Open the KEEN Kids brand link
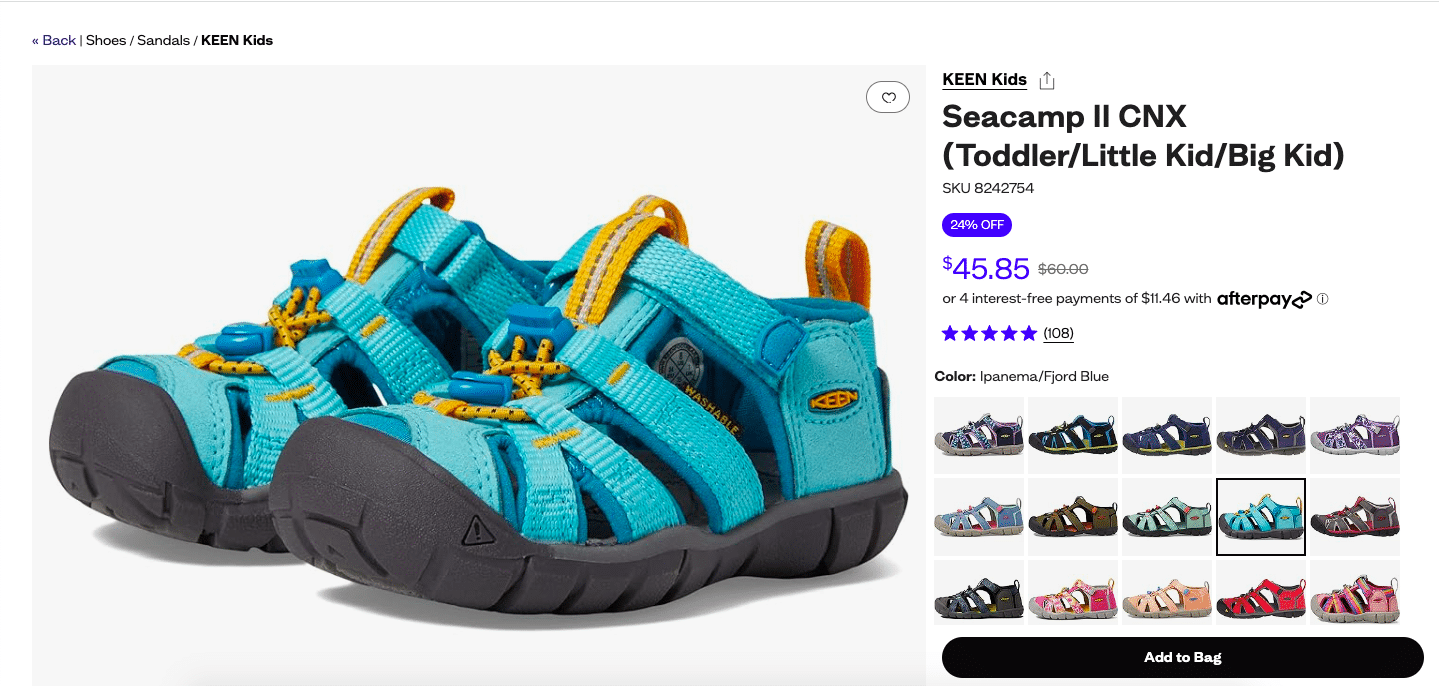This screenshot has width=1439, height=686. click(x=984, y=79)
